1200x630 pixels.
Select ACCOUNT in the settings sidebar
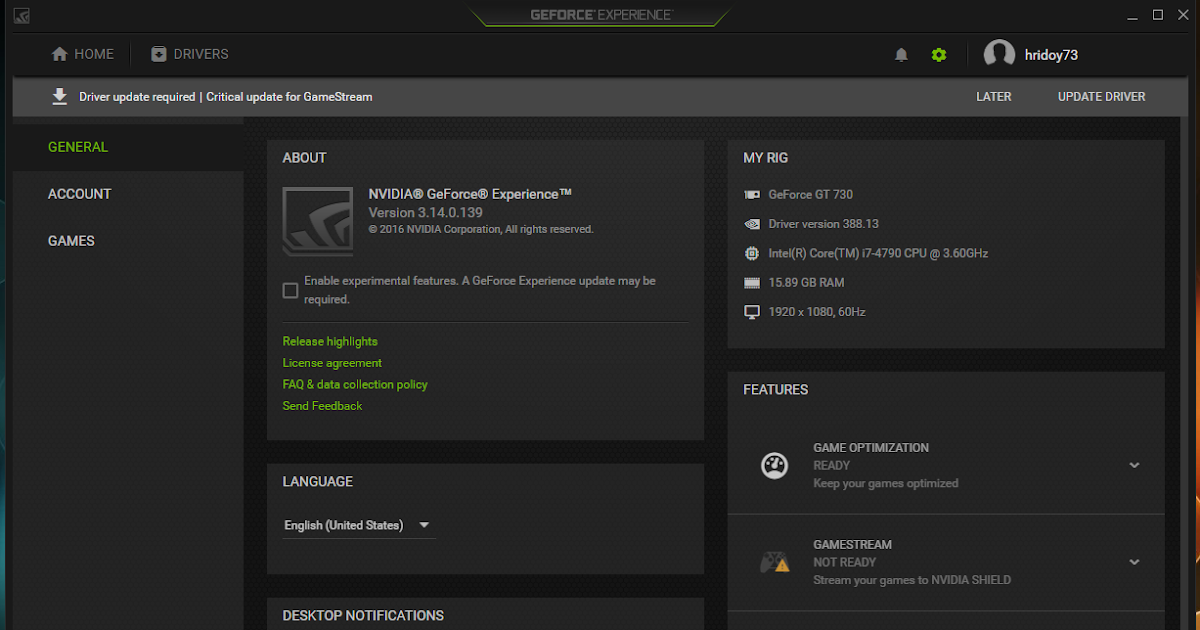80,194
